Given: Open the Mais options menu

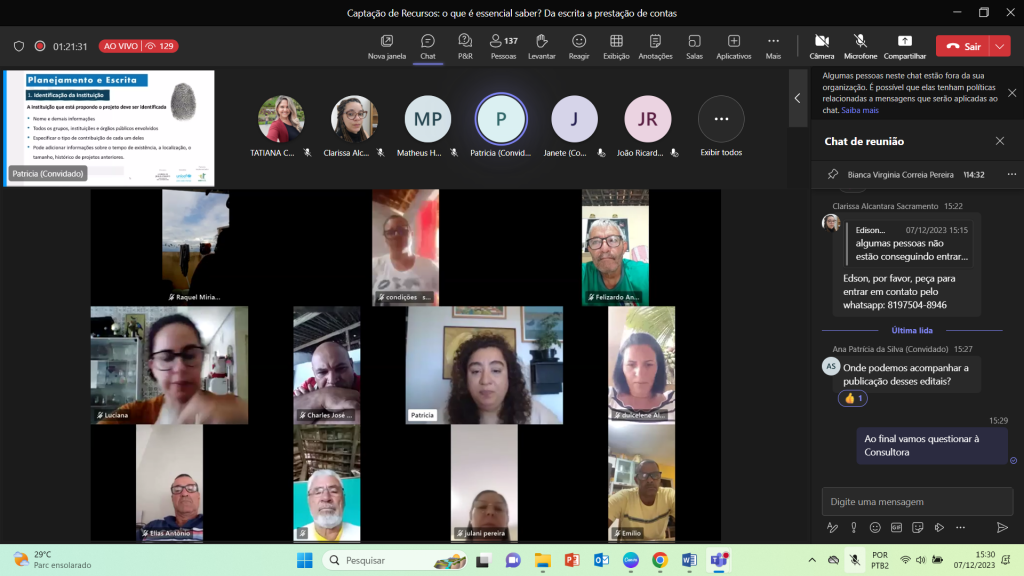Looking at the screenshot, I should pyautogui.click(x=773, y=47).
